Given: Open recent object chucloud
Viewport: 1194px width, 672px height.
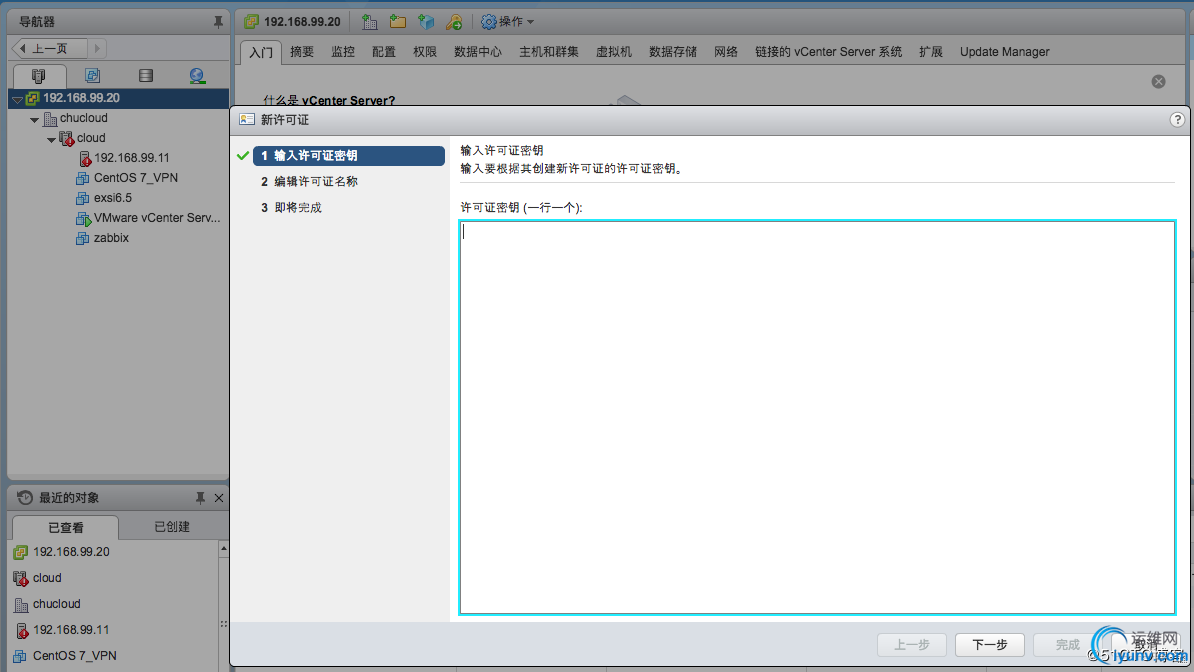Looking at the screenshot, I should point(56,603).
